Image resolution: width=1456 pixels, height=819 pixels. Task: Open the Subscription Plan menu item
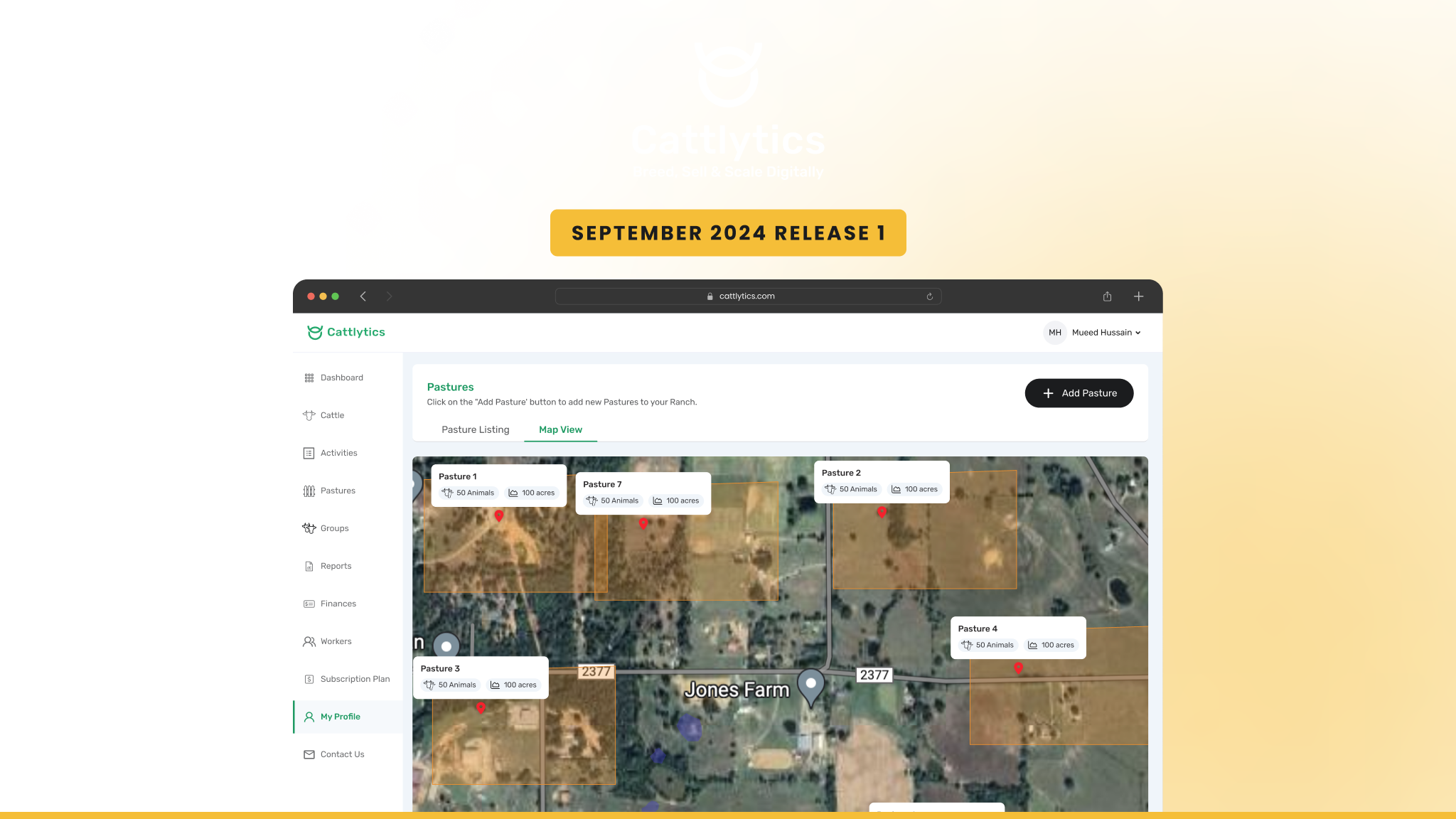[x=355, y=679]
